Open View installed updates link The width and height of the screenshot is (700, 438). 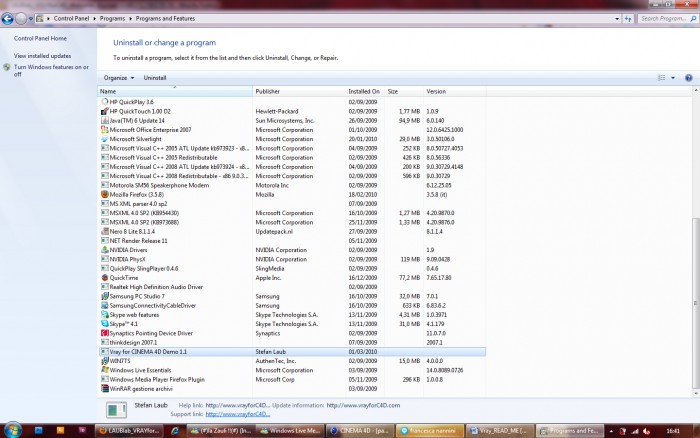tap(42, 56)
